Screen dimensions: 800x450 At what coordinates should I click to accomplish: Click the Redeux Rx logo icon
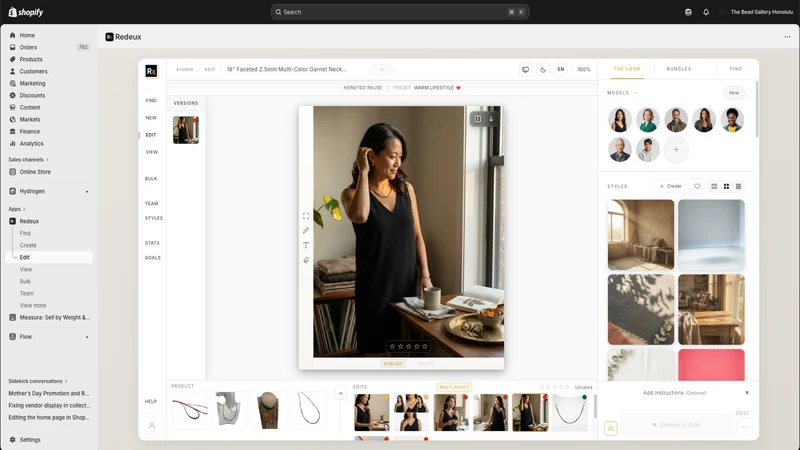click(x=152, y=71)
